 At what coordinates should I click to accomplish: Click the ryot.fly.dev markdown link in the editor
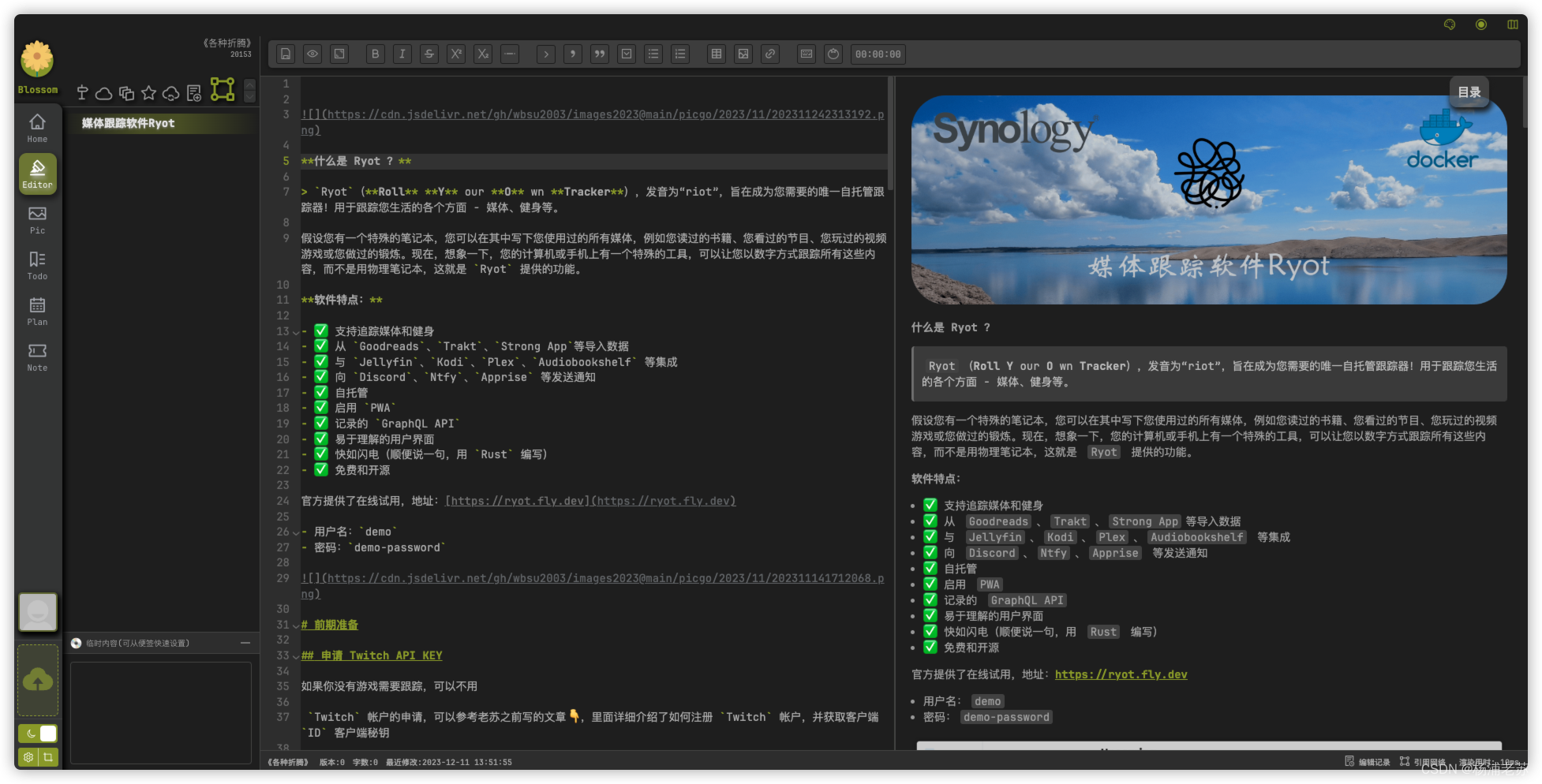click(590, 501)
